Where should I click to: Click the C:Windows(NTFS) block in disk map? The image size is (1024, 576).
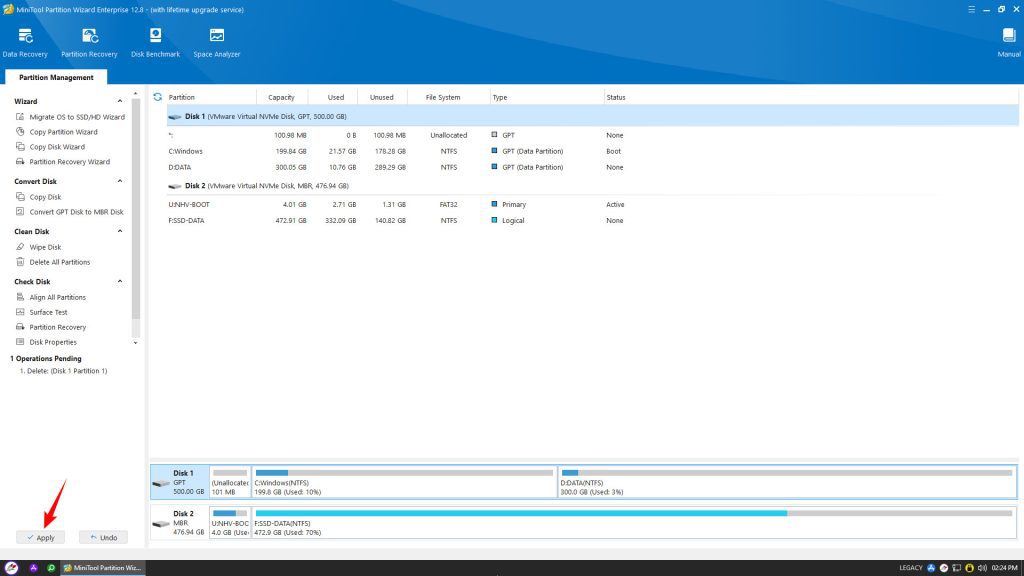[x=404, y=482]
